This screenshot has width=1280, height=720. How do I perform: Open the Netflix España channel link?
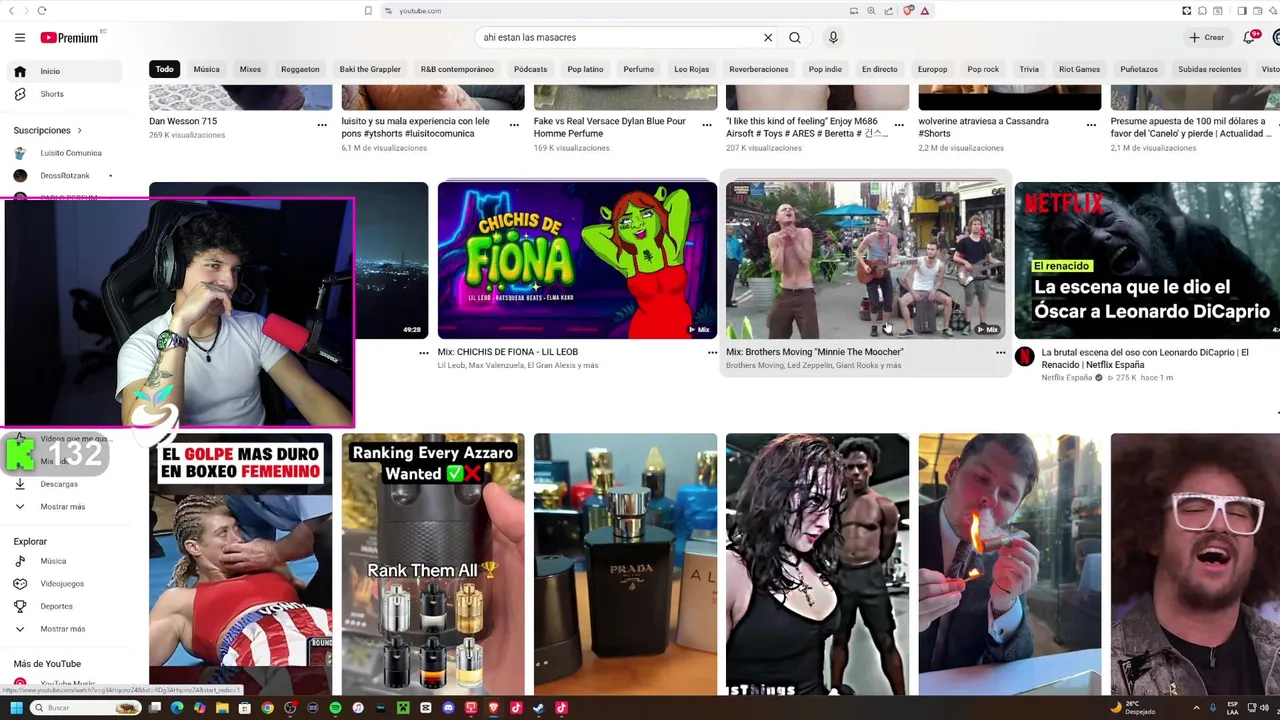click(1066, 378)
